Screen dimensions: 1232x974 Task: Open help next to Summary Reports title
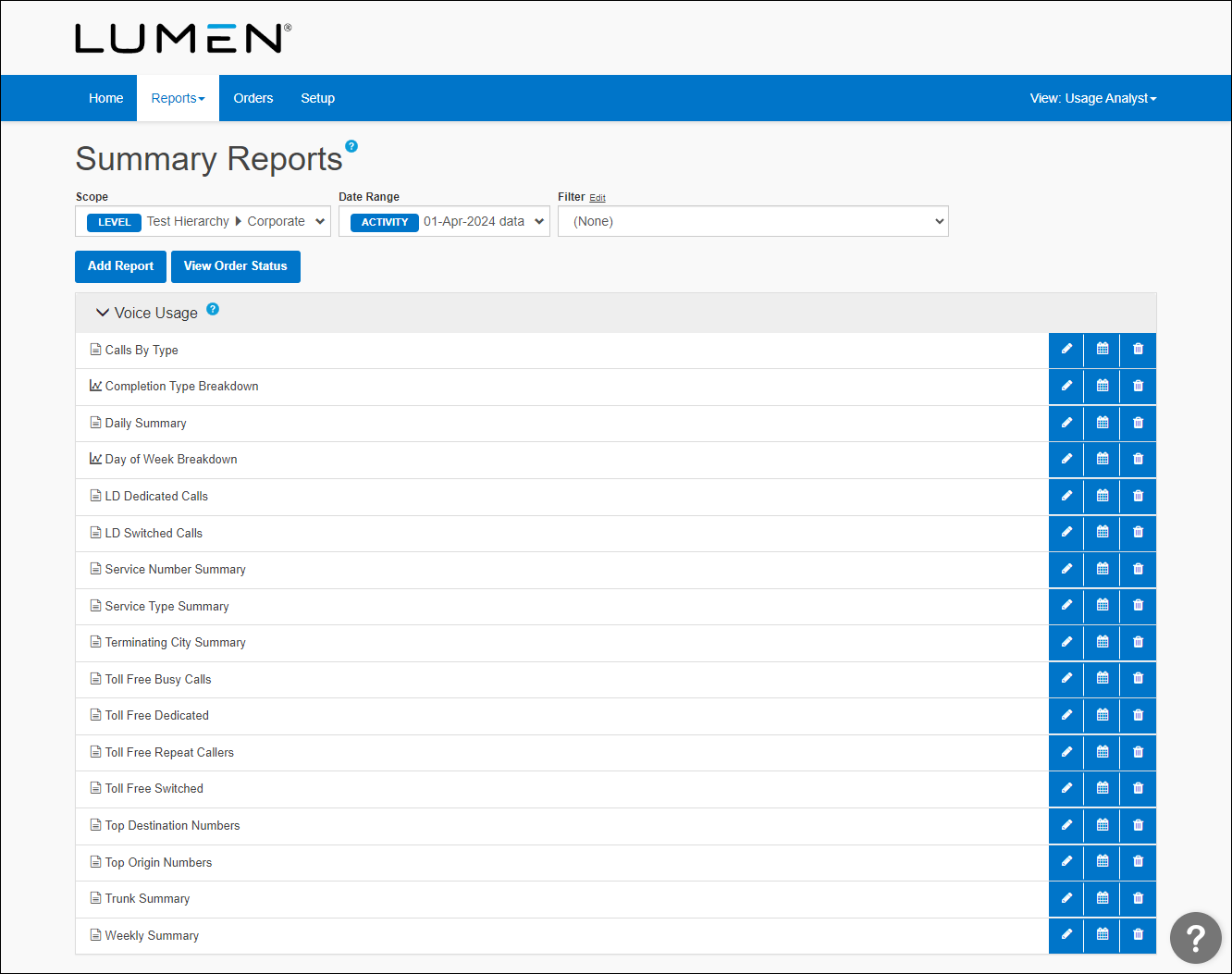click(351, 146)
